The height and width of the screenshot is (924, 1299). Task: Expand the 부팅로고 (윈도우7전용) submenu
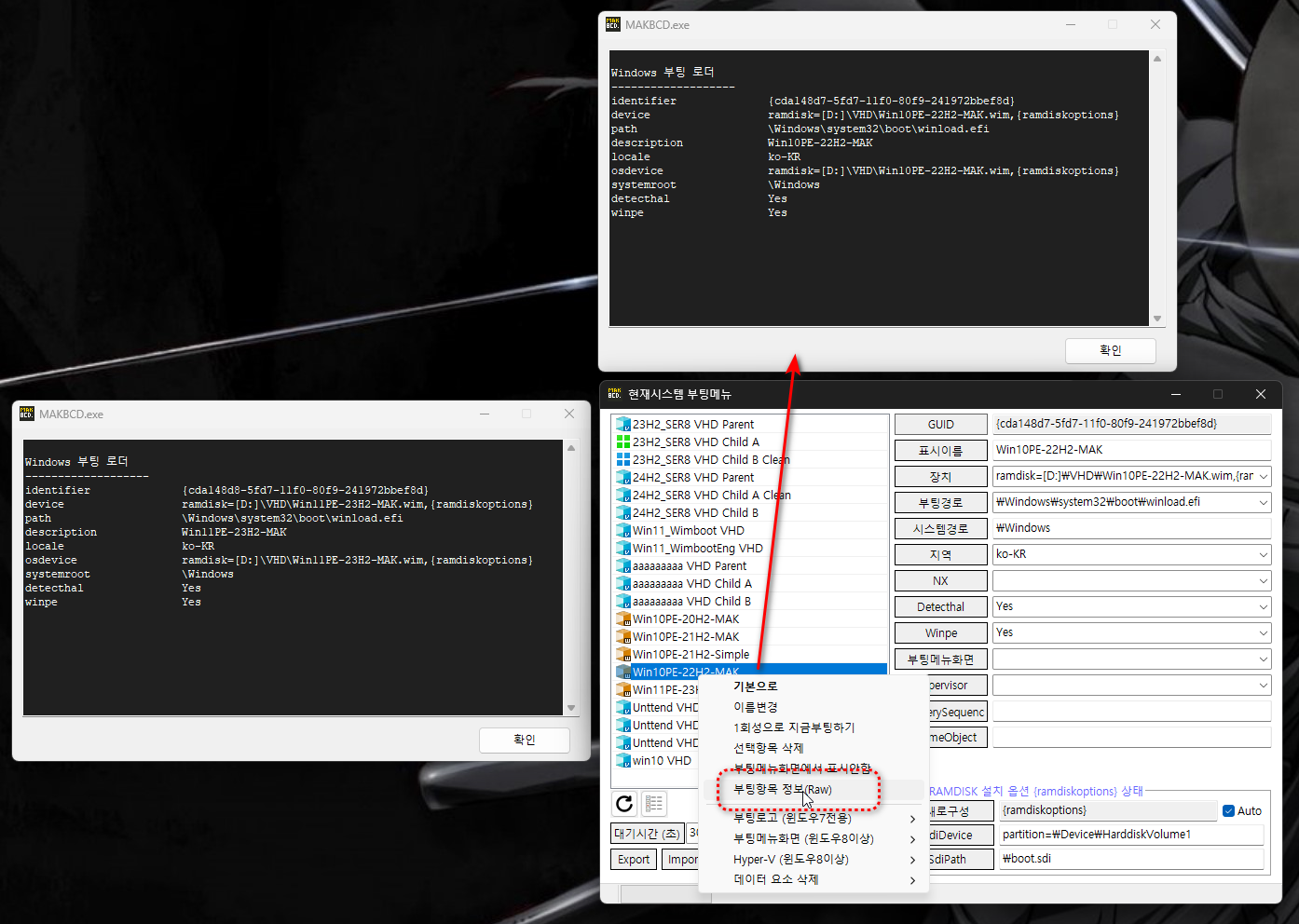[x=814, y=818]
